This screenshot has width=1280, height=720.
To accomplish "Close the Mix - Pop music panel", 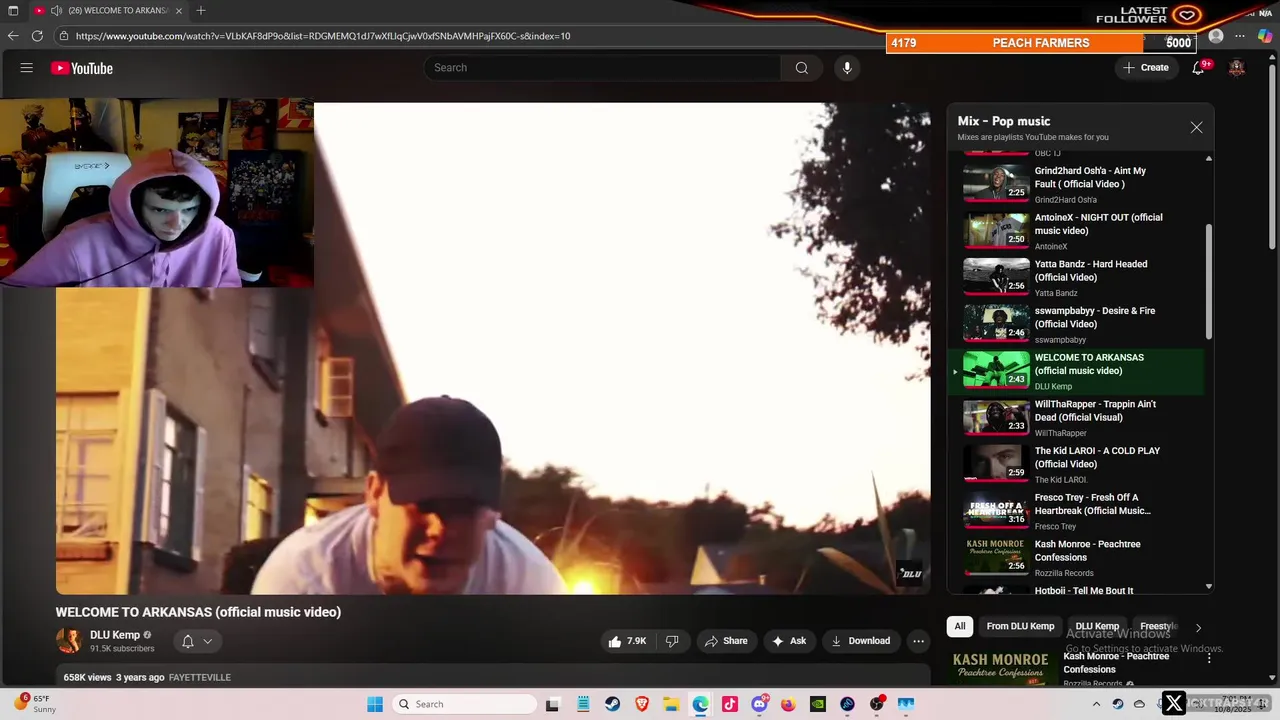I will coord(1196,128).
